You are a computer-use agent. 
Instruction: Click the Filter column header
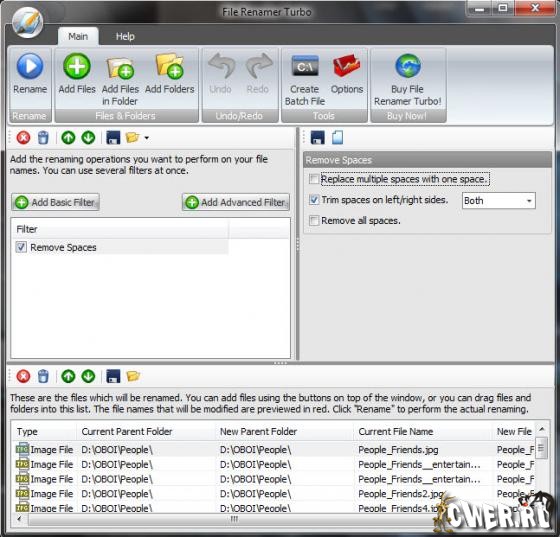[x=121, y=229]
